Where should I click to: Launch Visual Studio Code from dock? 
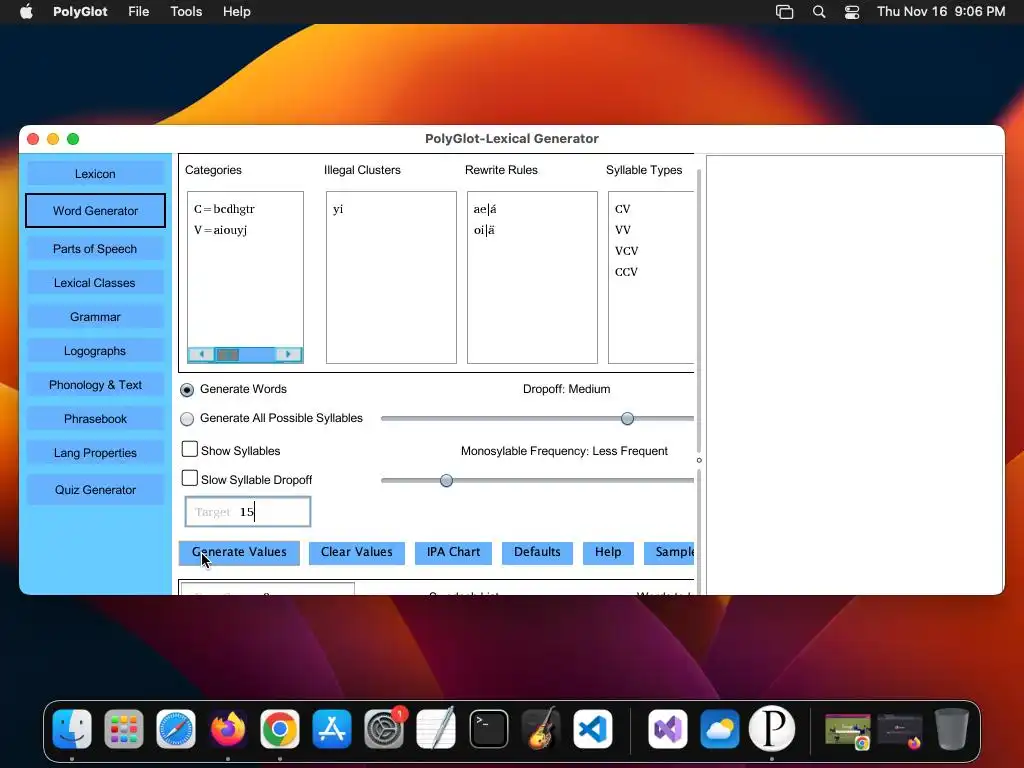pos(592,729)
